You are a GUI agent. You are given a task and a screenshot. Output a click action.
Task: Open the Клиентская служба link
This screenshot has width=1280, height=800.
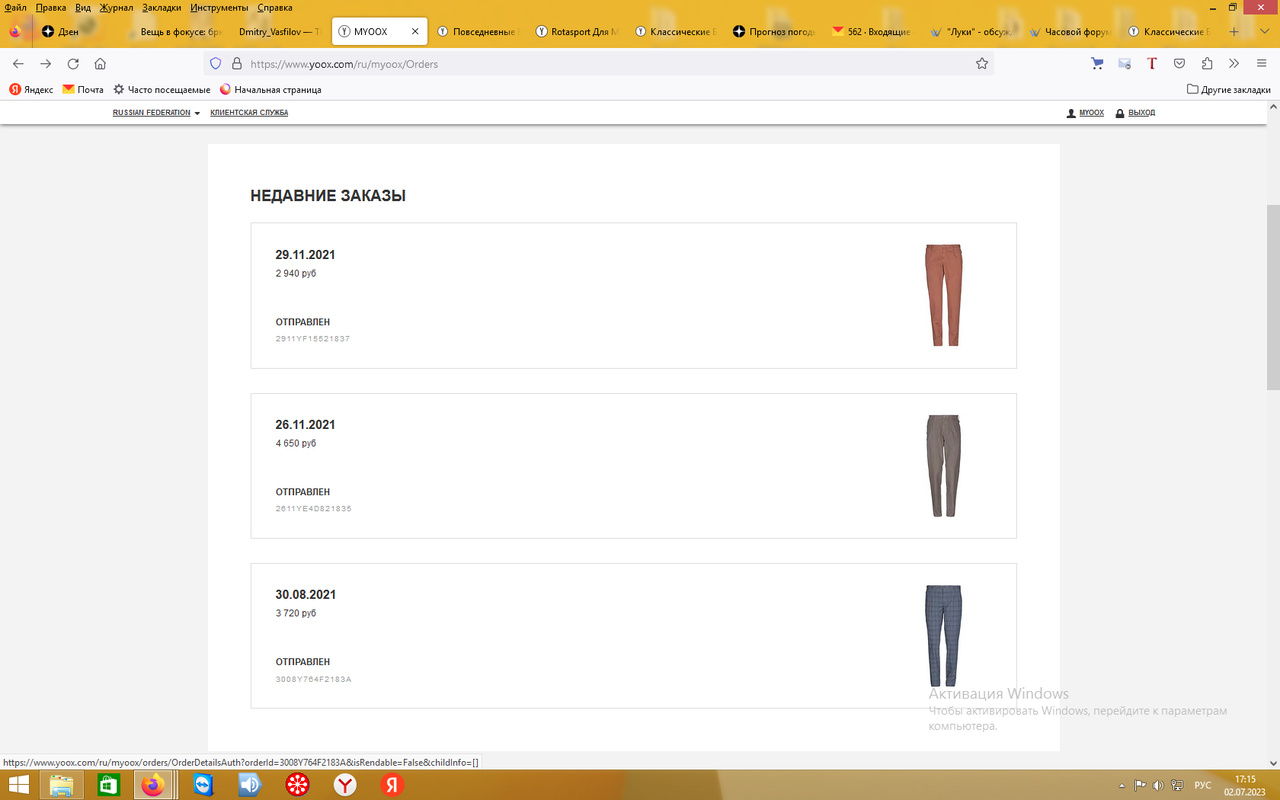[249, 113]
